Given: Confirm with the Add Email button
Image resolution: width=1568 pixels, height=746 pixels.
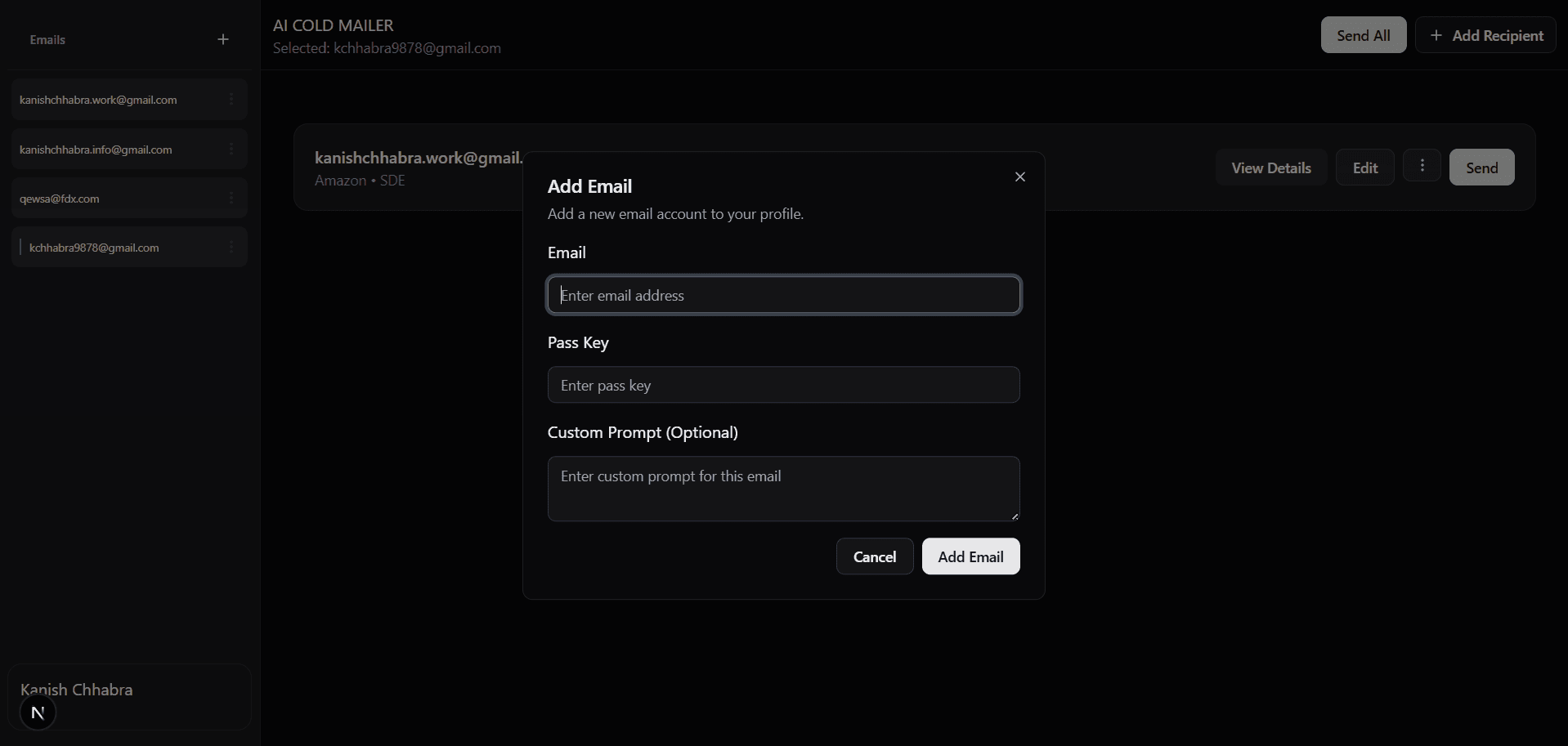Looking at the screenshot, I should pos(970,556).
